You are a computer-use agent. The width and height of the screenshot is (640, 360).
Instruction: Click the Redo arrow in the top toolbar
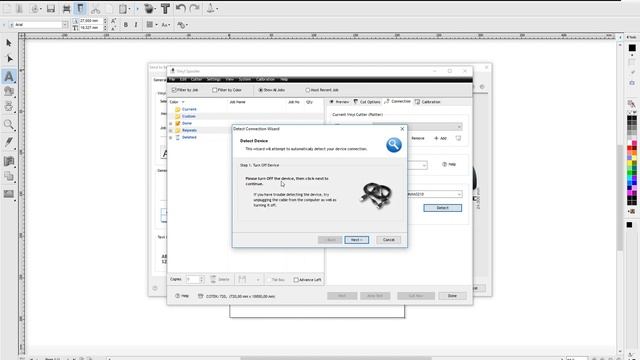click(x=195, y=8)
